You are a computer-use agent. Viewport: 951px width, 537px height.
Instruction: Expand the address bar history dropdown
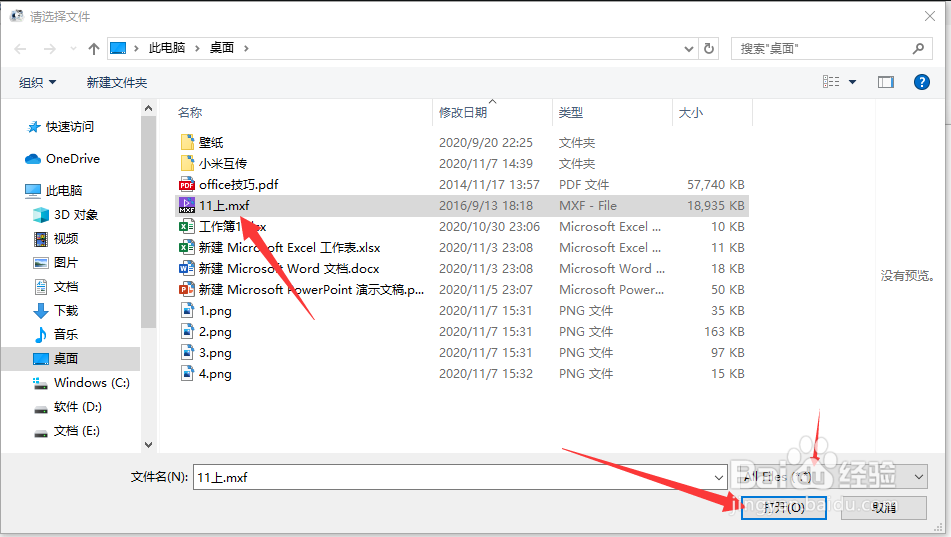(x=688, y=49)
